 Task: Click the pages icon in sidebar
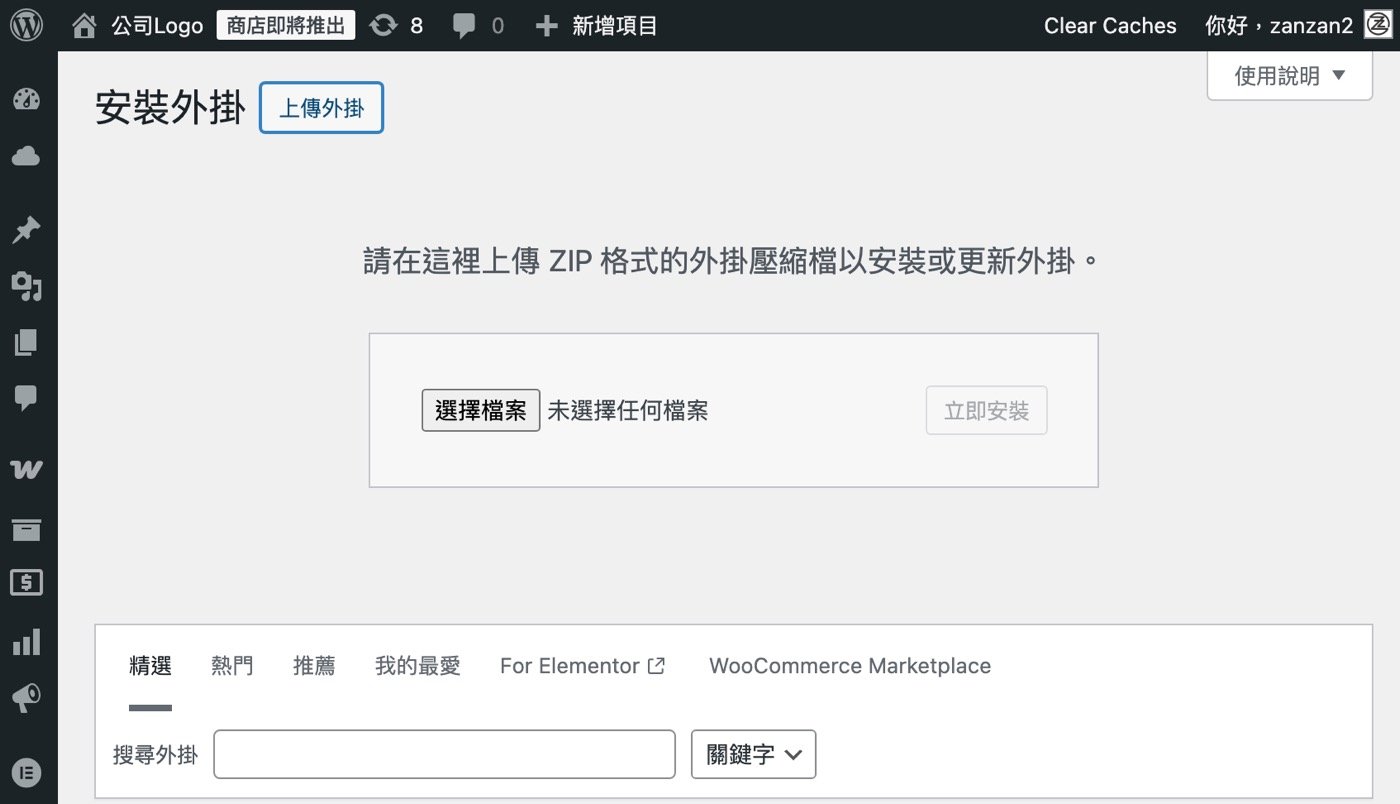(x=27, y=340)
